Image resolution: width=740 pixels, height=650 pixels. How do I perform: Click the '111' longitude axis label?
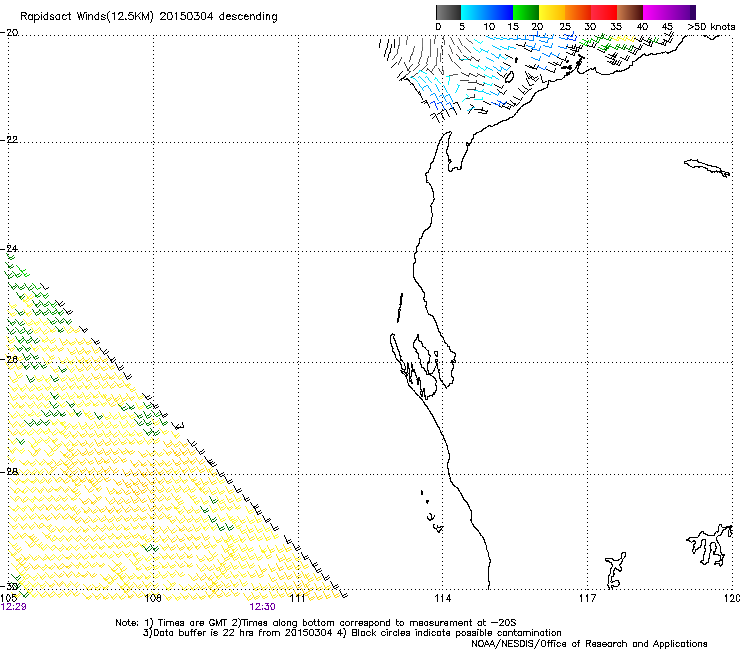click(298, 598)
